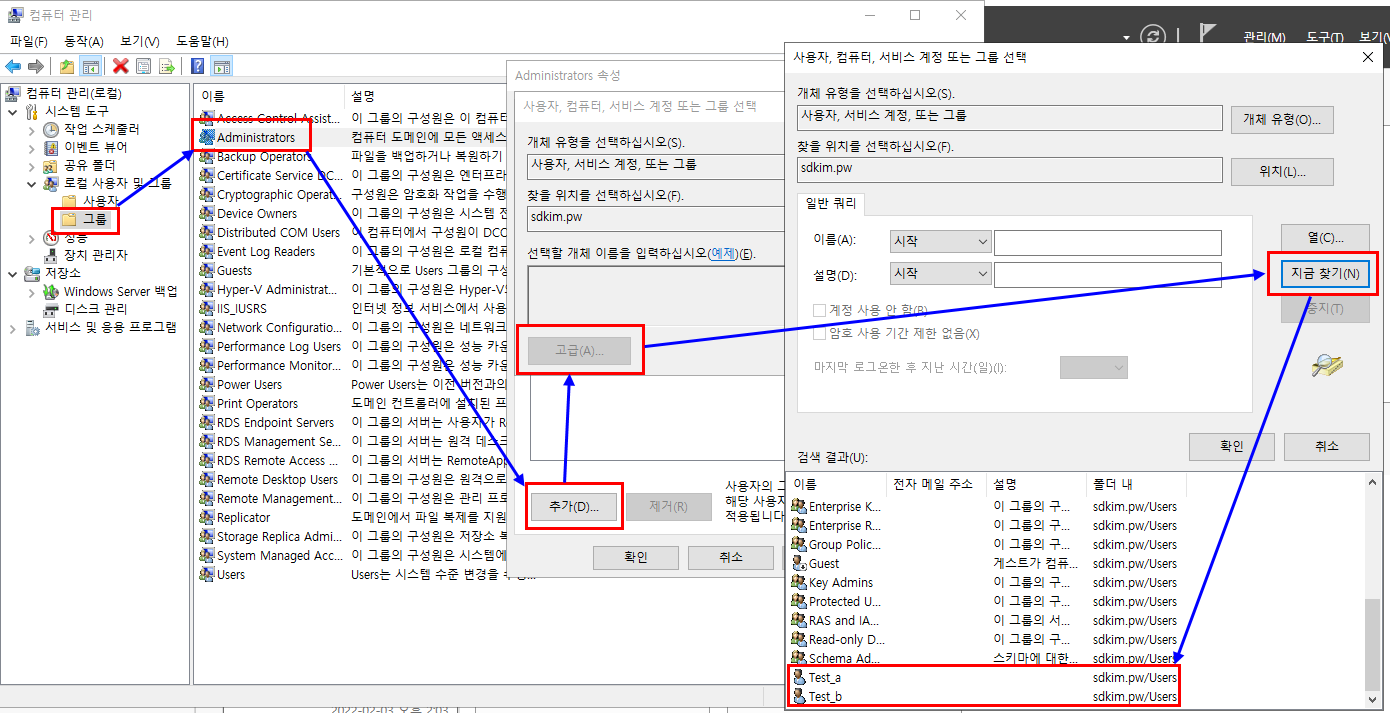Open the 설명(D) 시작 dropdown
The height and width of the screenshot is (713, 1390).
click(x=940, y=274)
